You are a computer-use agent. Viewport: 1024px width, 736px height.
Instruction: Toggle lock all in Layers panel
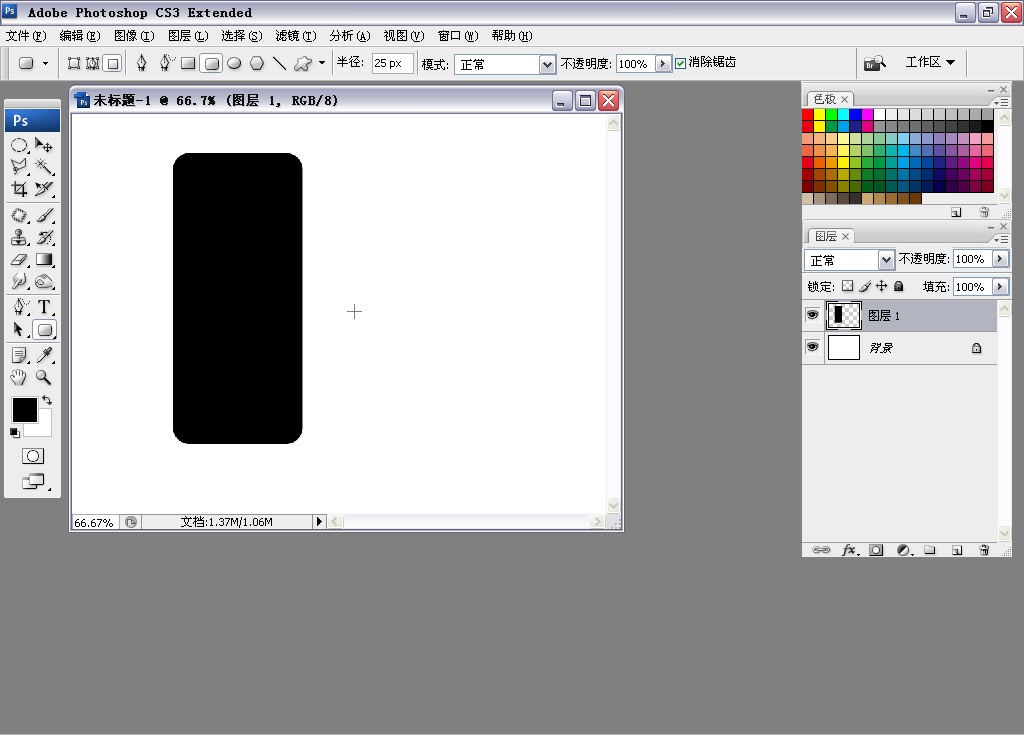click(899, 286)
